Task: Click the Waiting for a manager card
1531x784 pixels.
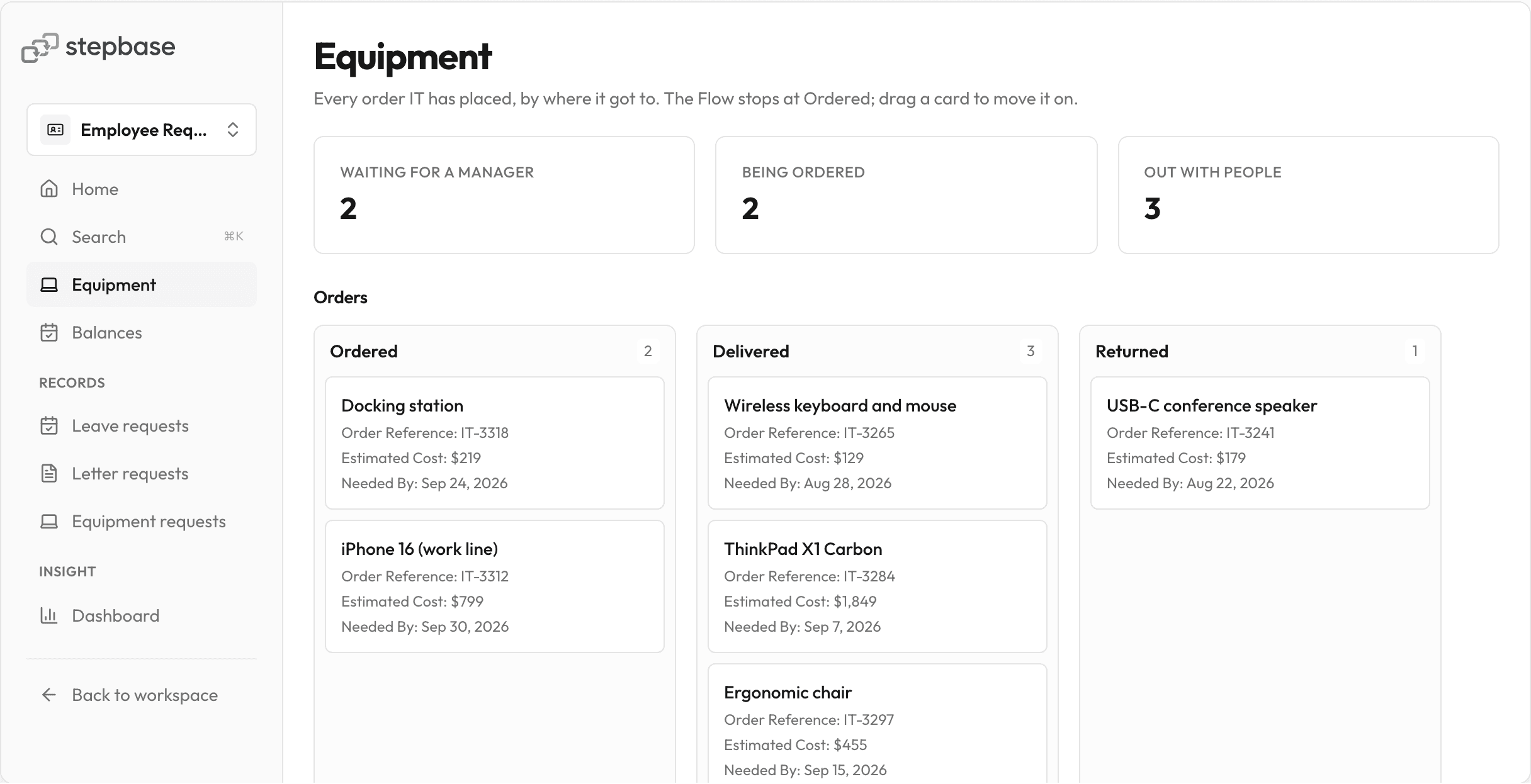Action: coord(504,195)
